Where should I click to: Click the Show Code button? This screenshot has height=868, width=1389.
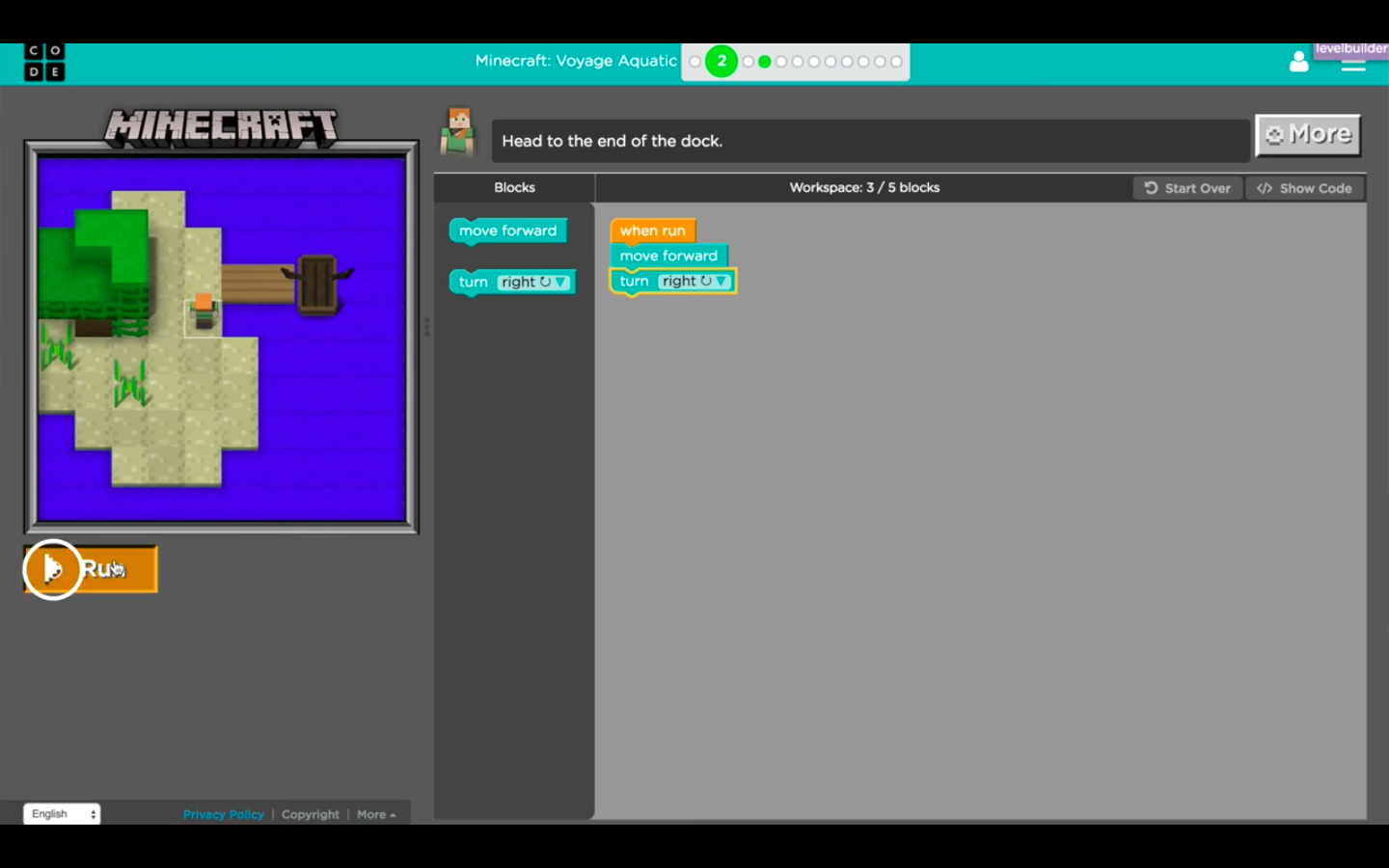pos(1305,188)
